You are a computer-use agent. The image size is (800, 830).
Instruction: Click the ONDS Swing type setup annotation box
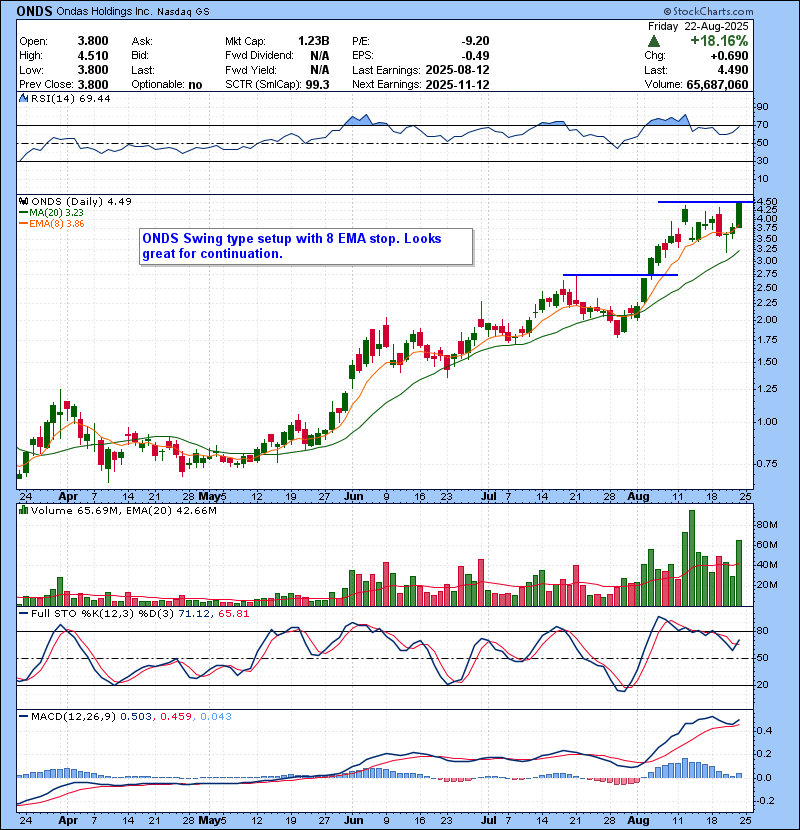(x=306, y=246)
